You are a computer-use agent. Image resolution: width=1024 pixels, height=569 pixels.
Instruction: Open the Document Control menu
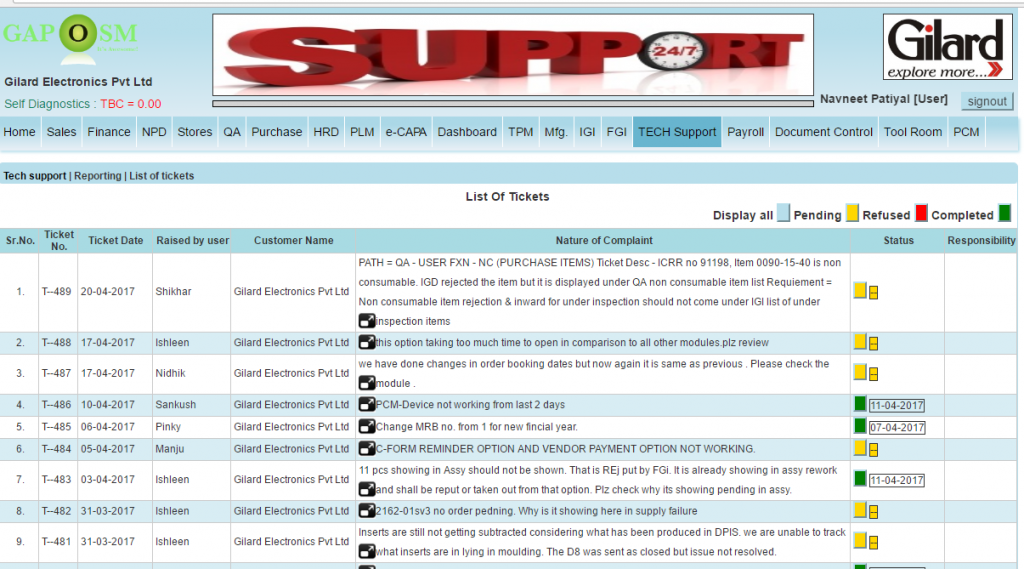point(824,132)
